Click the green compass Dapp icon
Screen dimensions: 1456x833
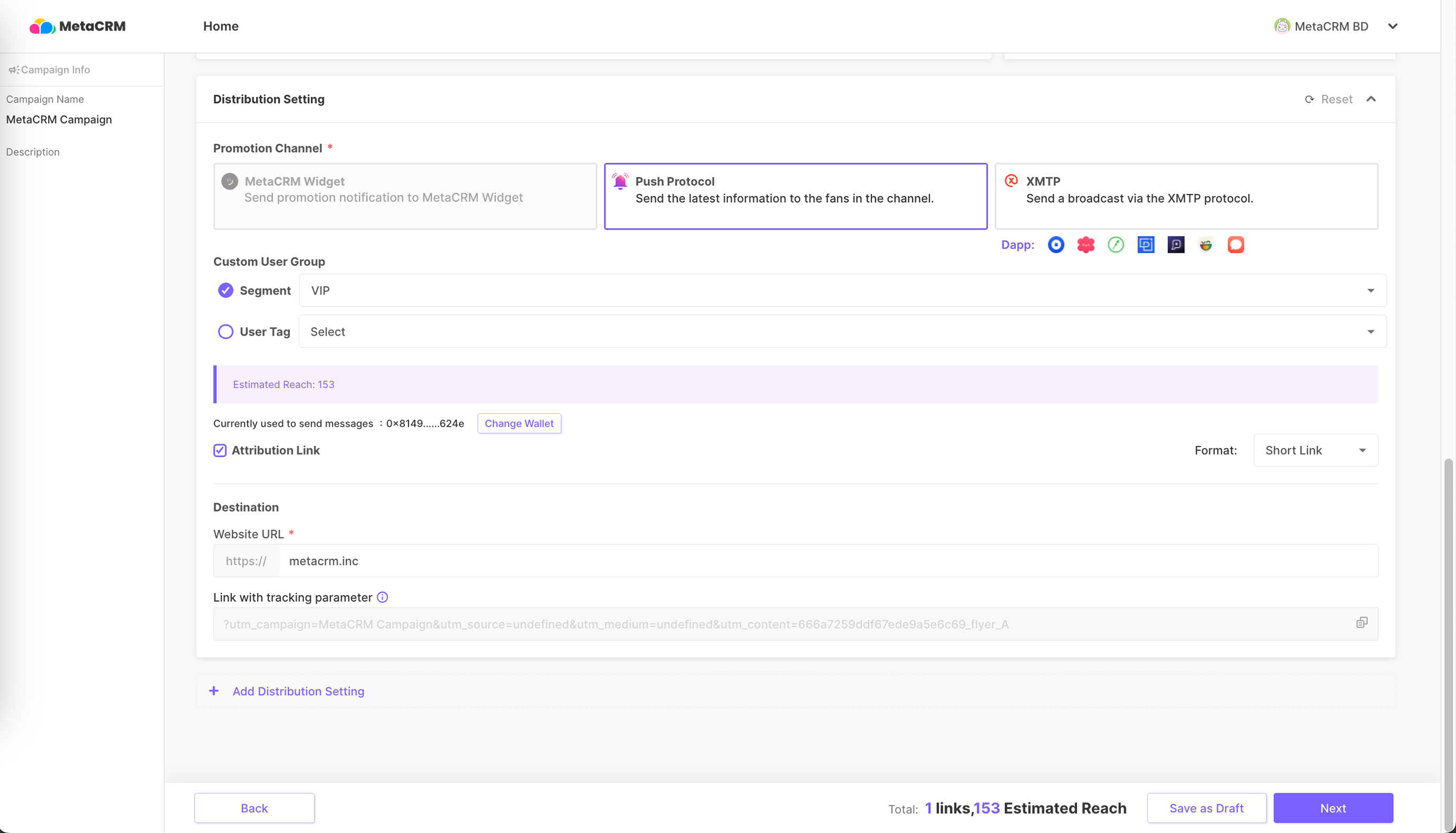(x=1115, y=245)
